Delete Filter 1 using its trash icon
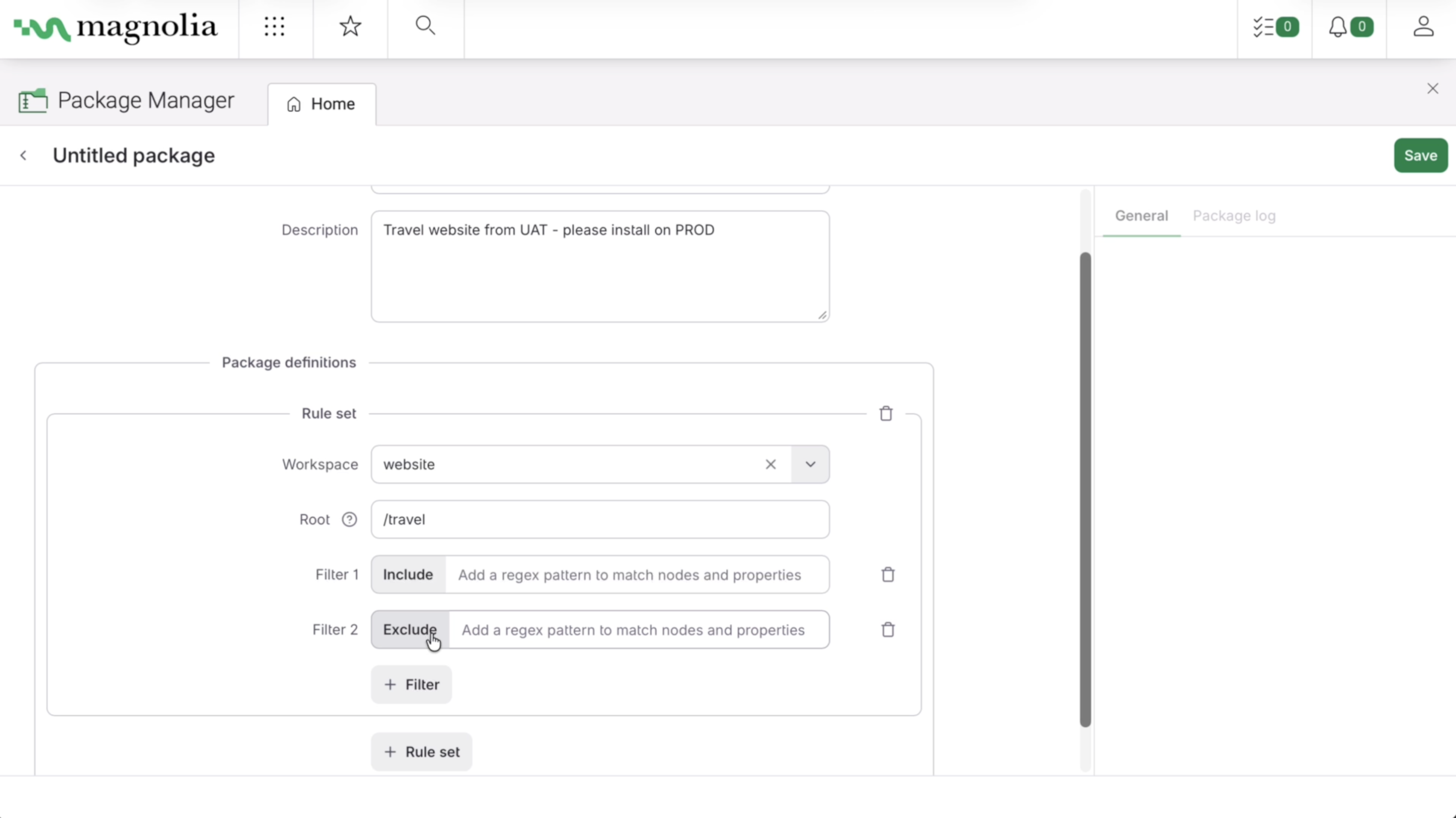This screenshot has width=1456, height=818. pos(887,574)
